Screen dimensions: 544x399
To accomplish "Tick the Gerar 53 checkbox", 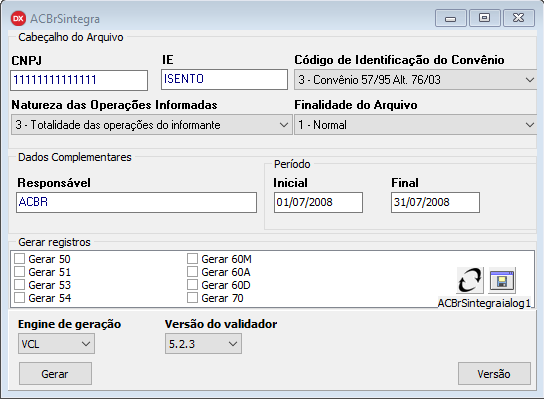I will click(19, 285).
